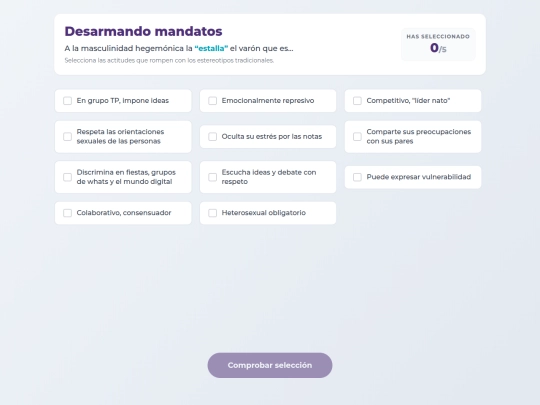Click the 'Desarmando mandatos' heading
Screen dimensions: 540x405
click(x=143, y=31)
